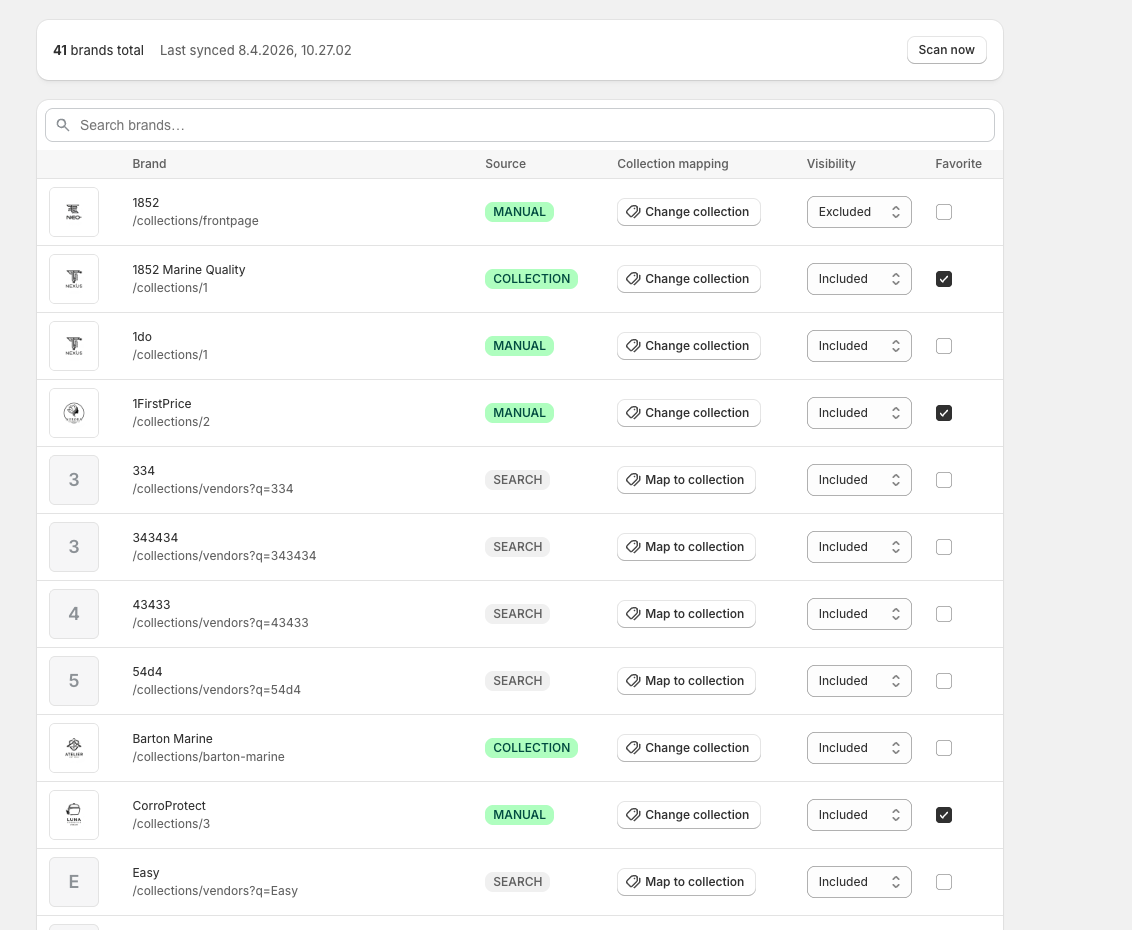Open the Excluded visibility dropdown for 1852
1132x930 pixels.
859,212
